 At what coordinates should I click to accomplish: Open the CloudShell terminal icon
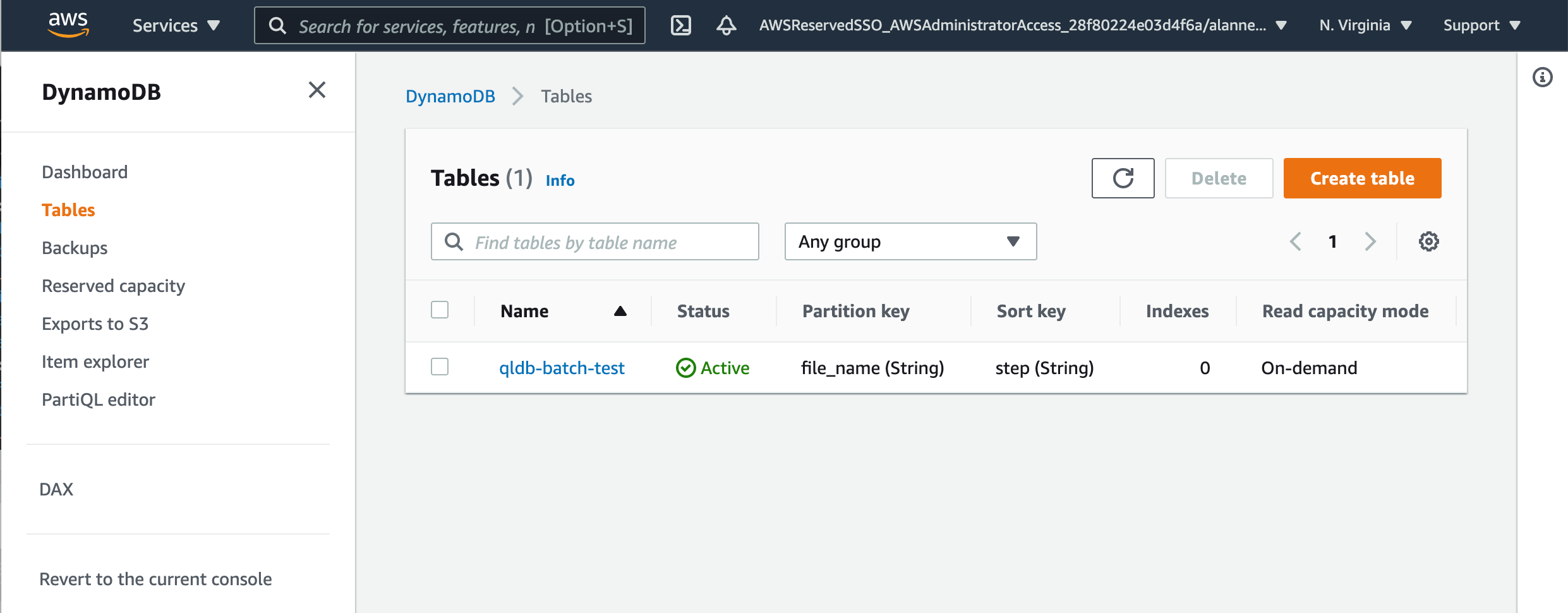pos(680,25)
